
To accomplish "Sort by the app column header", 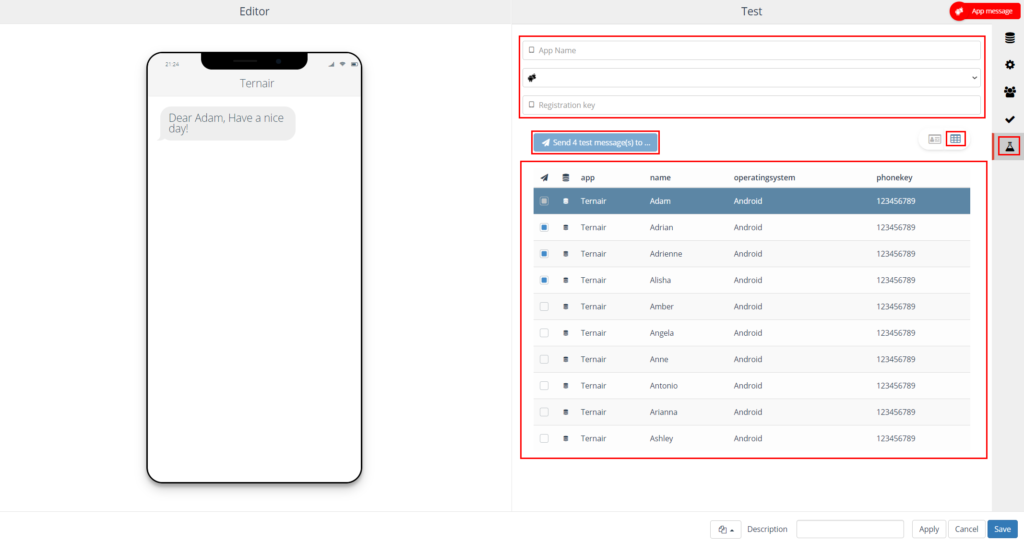I will tap(588, 178).
